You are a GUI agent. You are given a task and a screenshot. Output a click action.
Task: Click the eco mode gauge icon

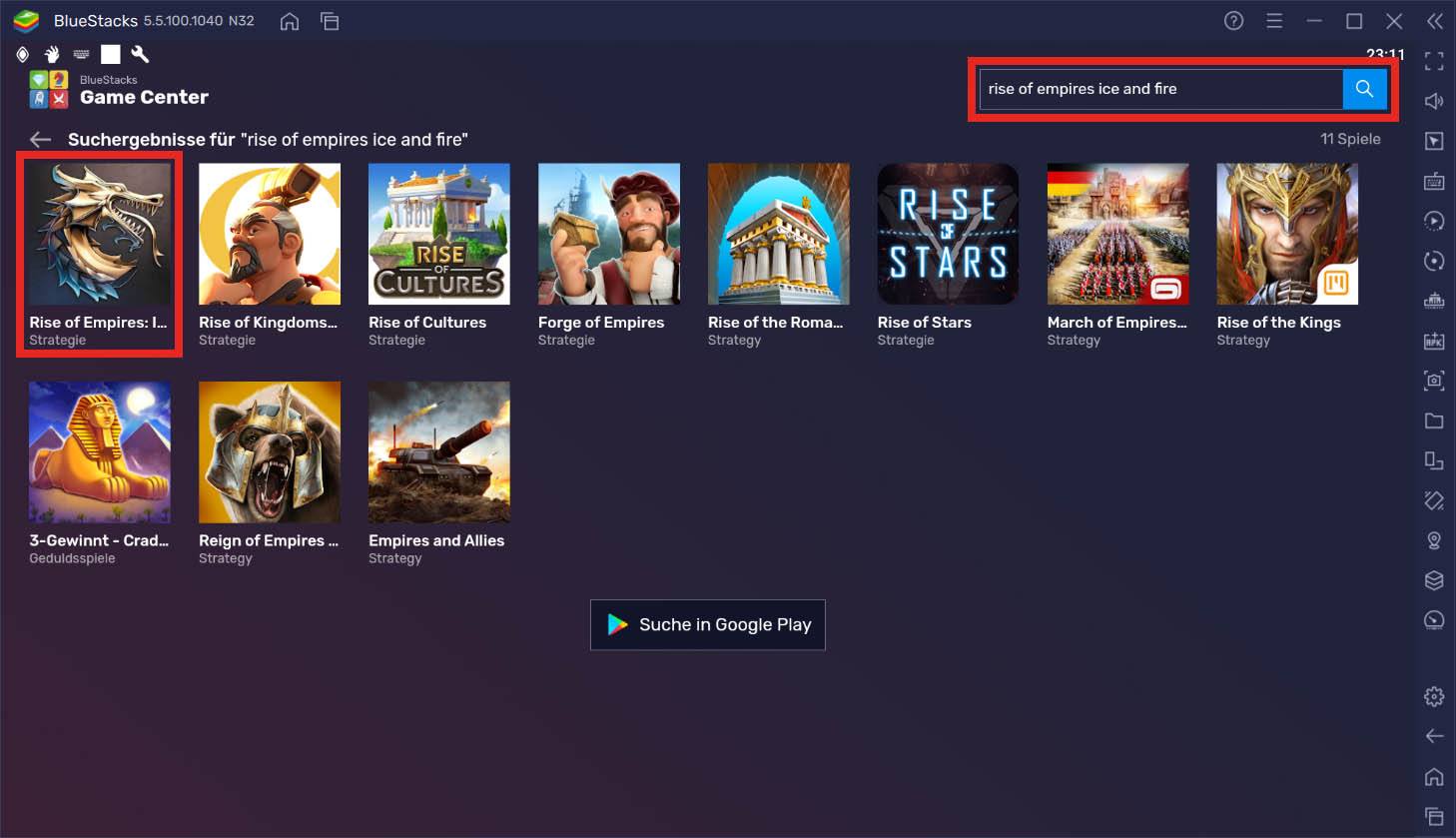coord(1434,620)
